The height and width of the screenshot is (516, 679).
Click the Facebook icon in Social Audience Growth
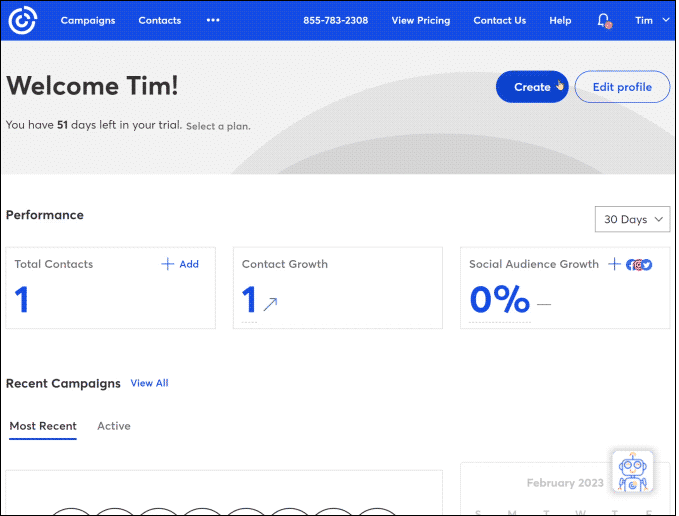point(631,265)
